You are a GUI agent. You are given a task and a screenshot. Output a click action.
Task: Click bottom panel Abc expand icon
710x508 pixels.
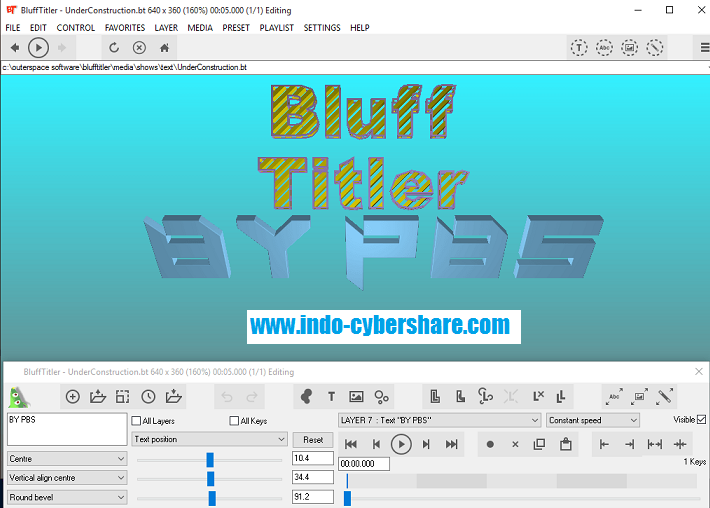point(614,396)
